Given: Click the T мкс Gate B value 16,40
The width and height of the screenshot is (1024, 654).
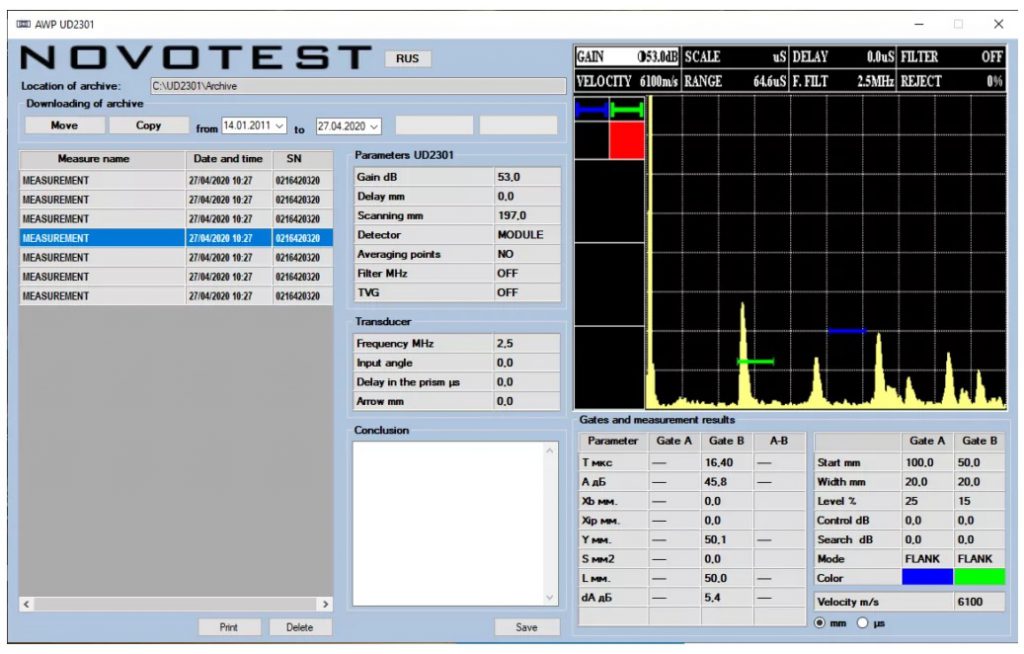Looking at the screenshot, I should (x=727, y=463).
